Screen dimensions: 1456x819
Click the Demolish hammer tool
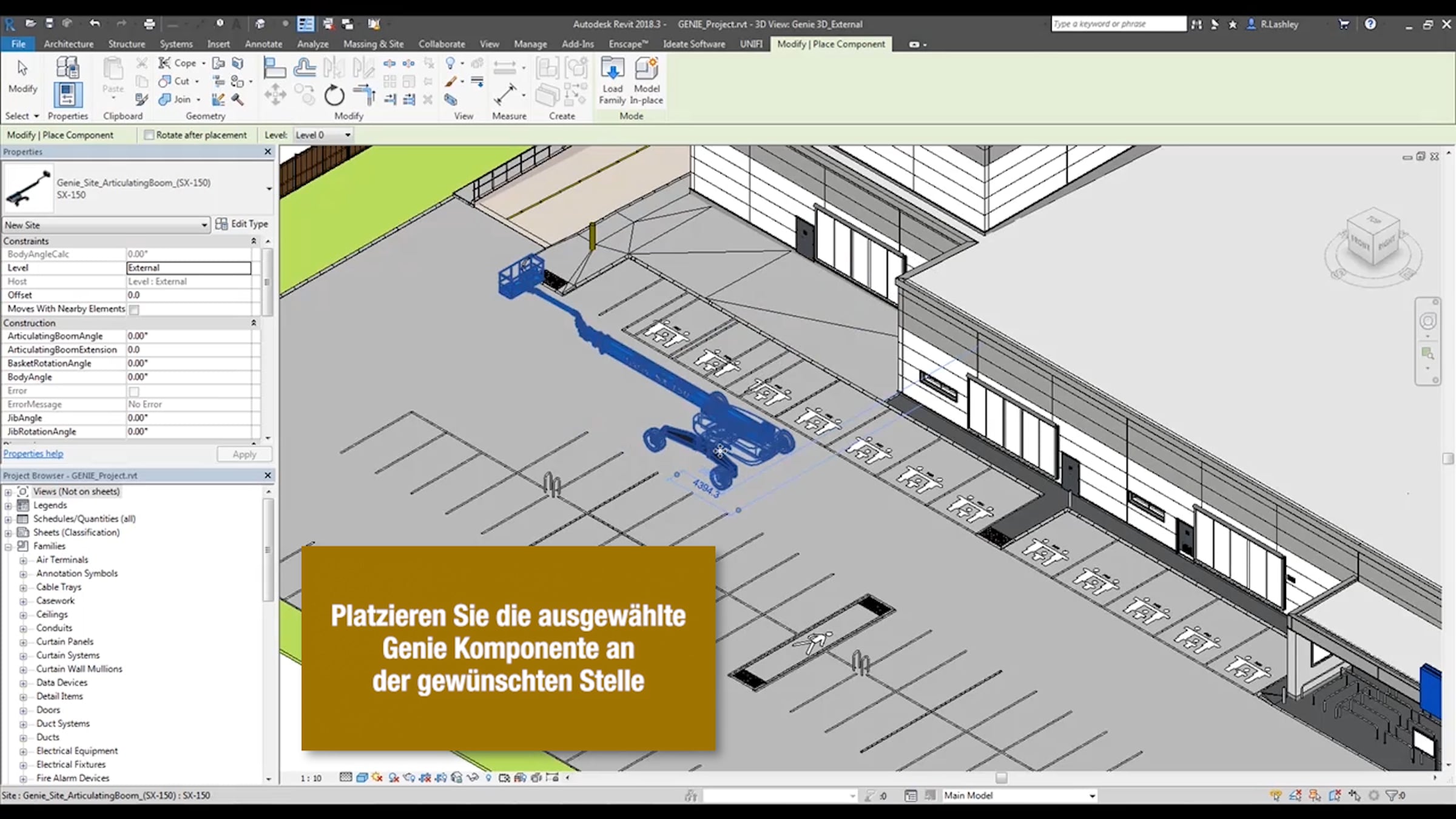pos(237,99)
